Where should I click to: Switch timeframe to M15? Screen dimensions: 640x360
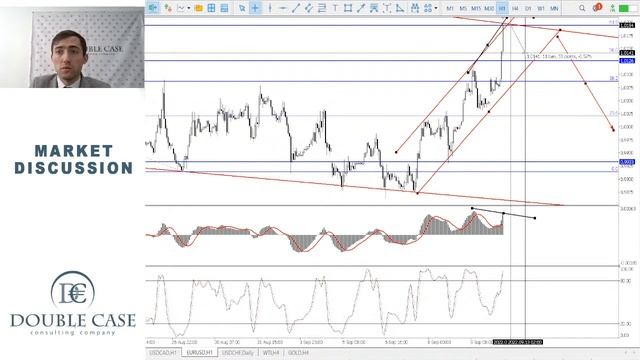tap(476, 8)
